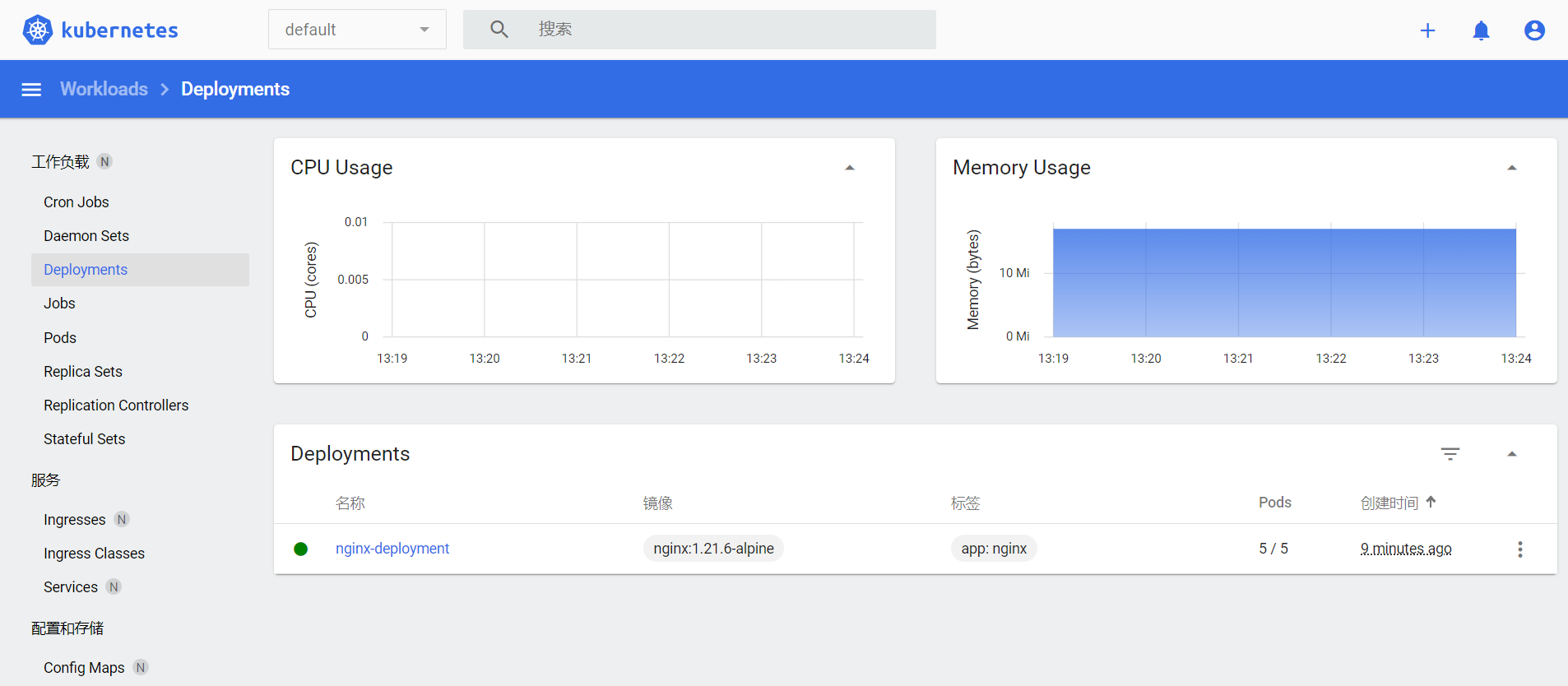Go to Workloads breadcrumb
This screenshot has height=686, width=1568.
pos(104,89)
